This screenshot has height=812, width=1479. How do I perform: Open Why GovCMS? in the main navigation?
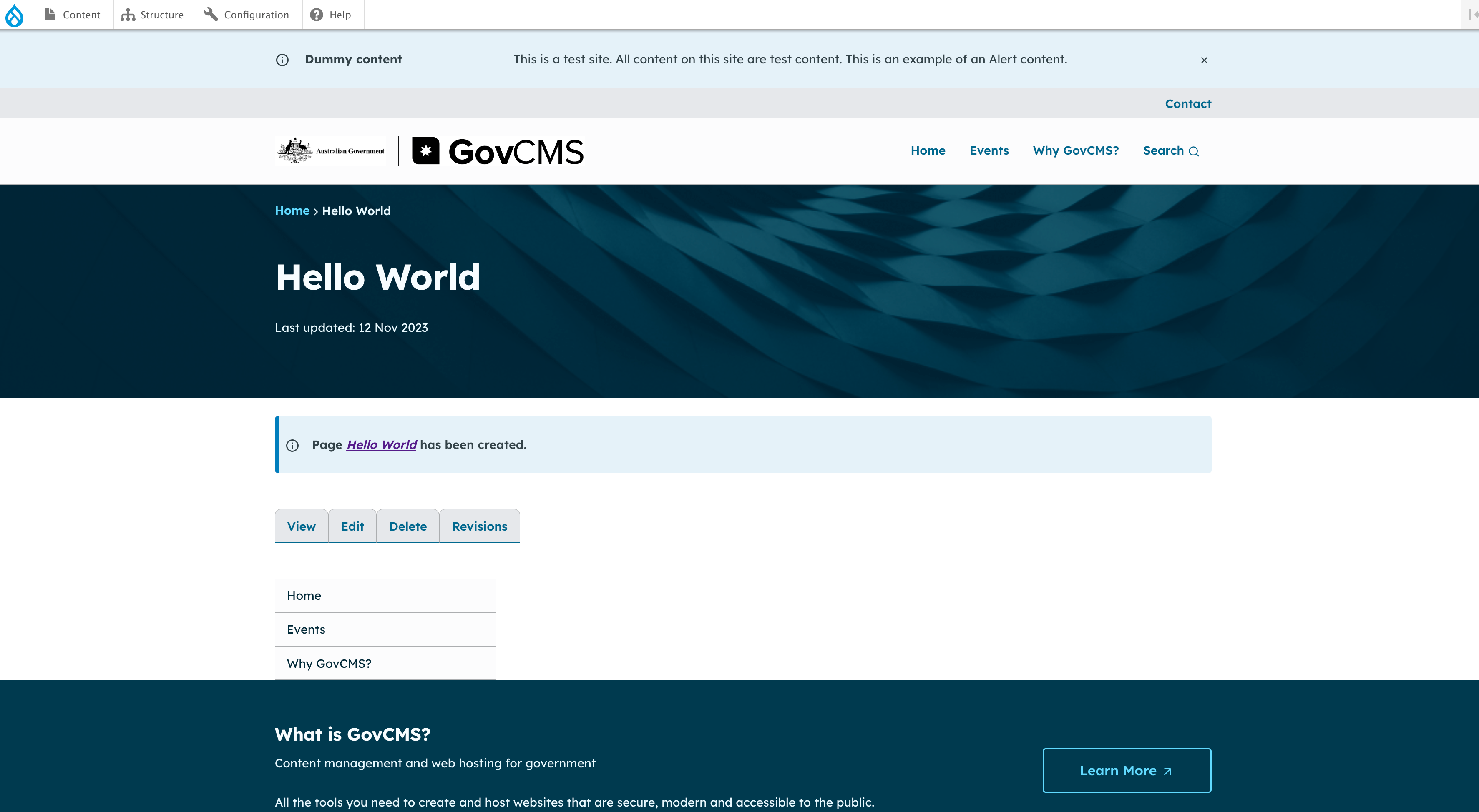tap(1075, 150)
